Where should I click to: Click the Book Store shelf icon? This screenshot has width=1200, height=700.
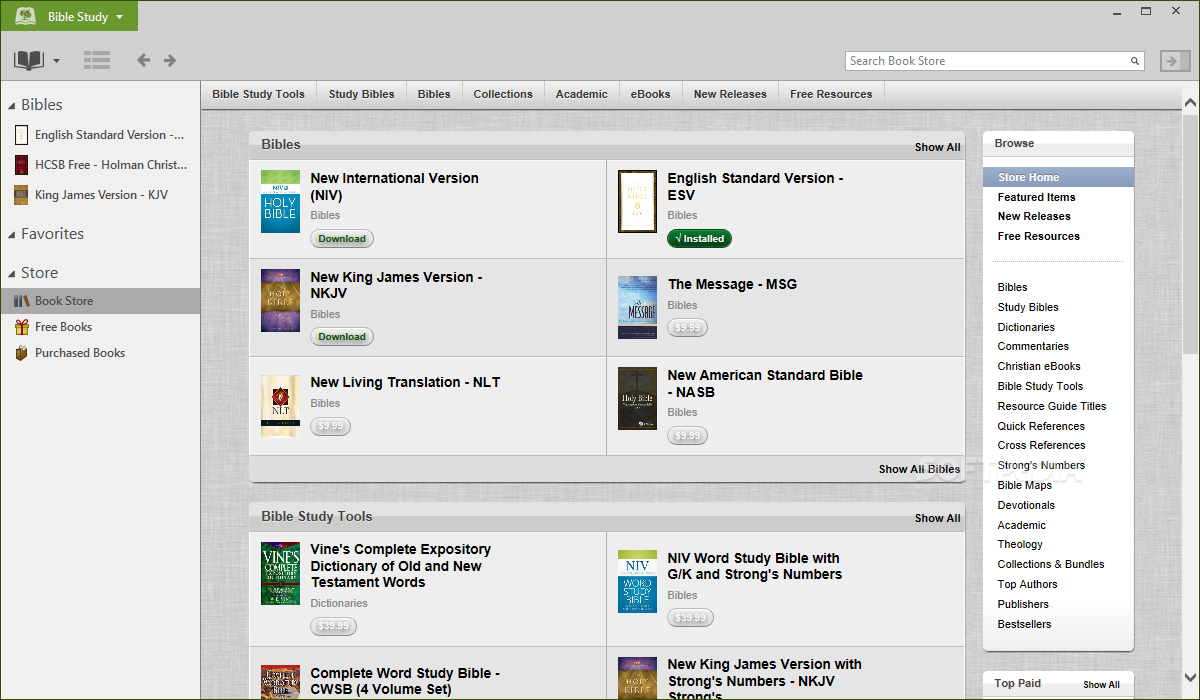pos(21,301)
